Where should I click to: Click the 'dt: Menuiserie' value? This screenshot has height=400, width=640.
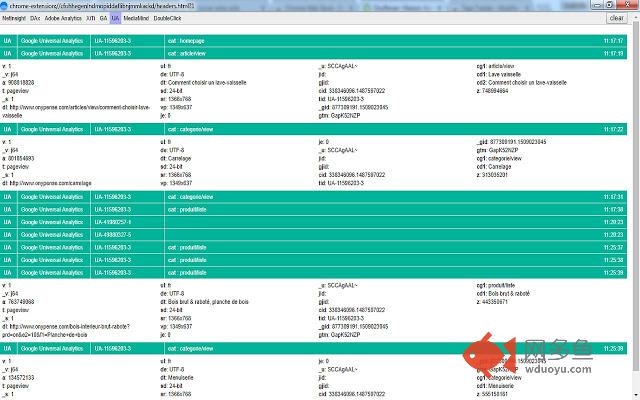pos(177,378)
